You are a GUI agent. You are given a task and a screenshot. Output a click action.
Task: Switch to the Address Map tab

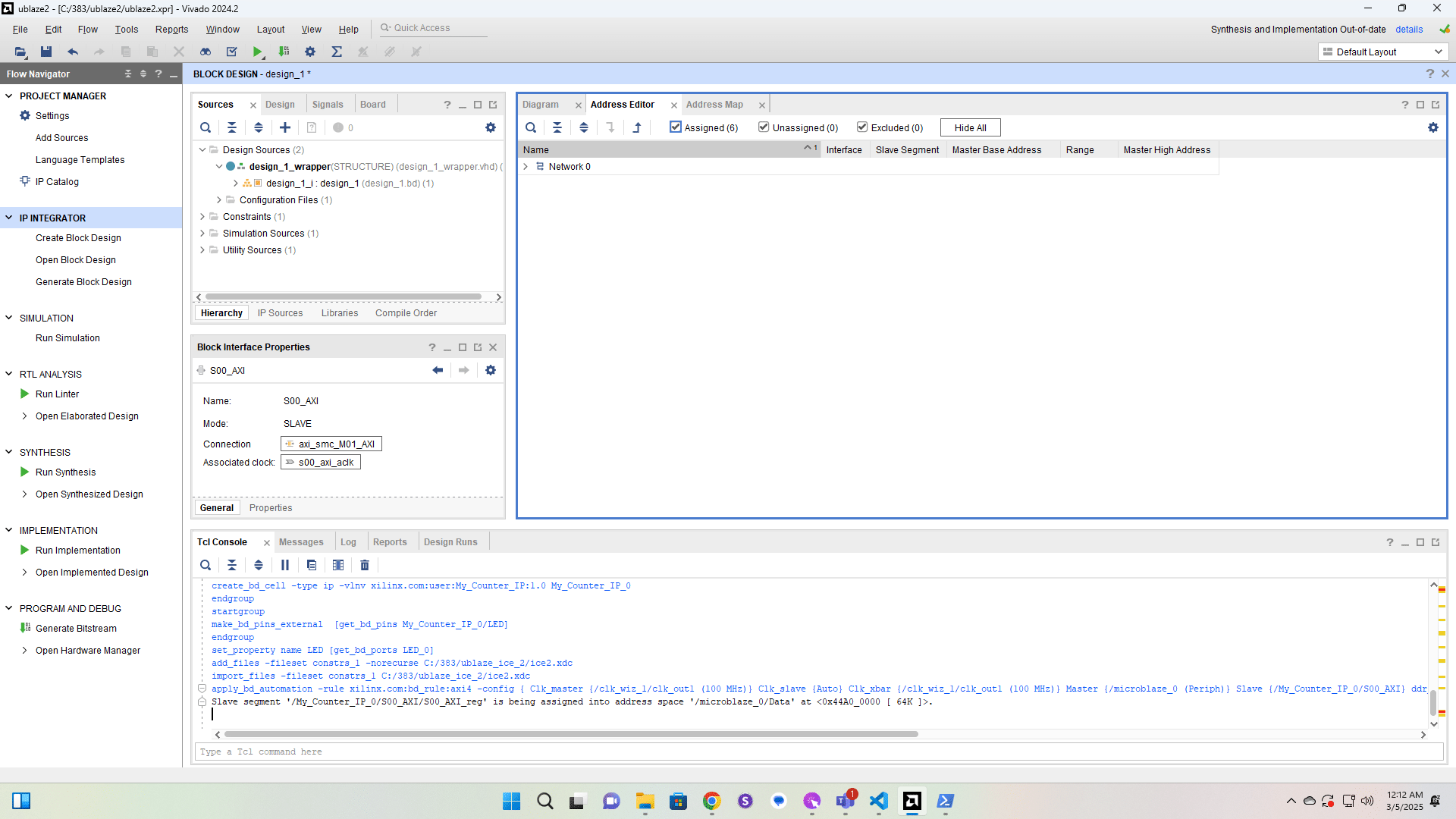pos(714,105)
